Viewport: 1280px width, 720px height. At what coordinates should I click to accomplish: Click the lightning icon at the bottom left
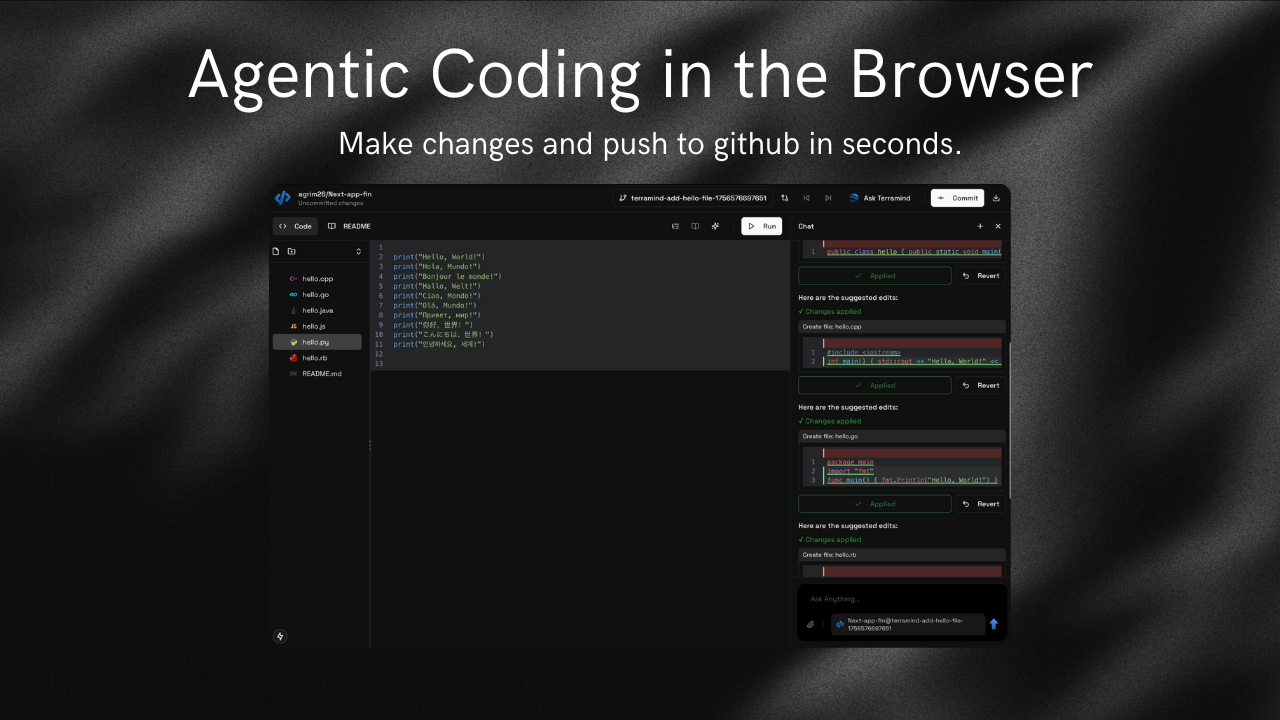click(280, 636)
